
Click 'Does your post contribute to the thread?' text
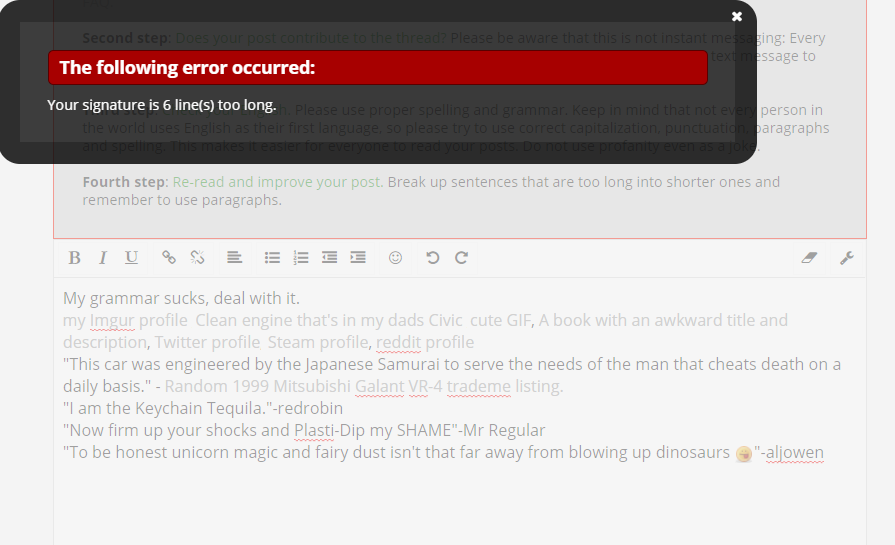point(311,38)
